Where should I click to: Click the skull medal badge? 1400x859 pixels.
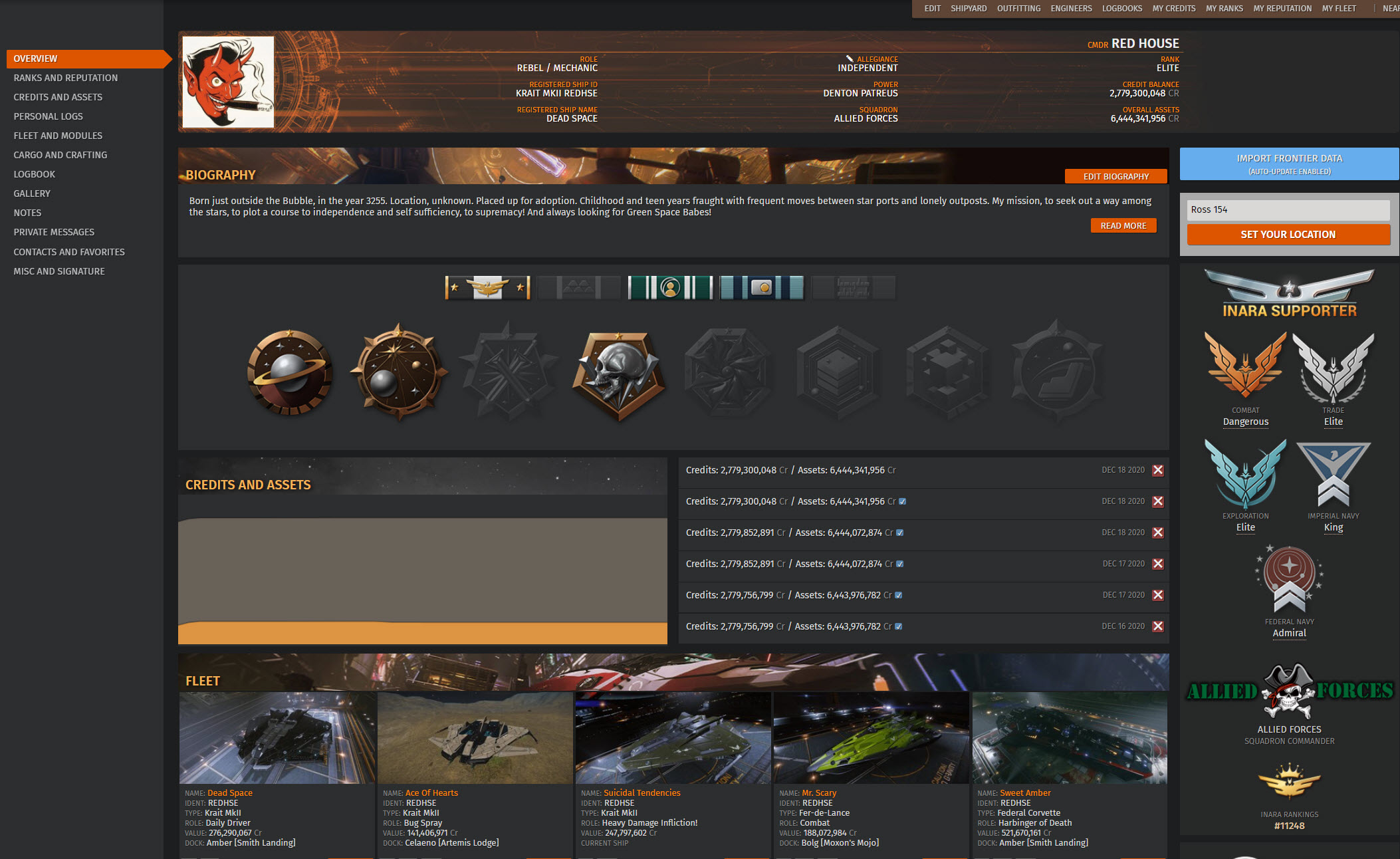tap(620, 376)
